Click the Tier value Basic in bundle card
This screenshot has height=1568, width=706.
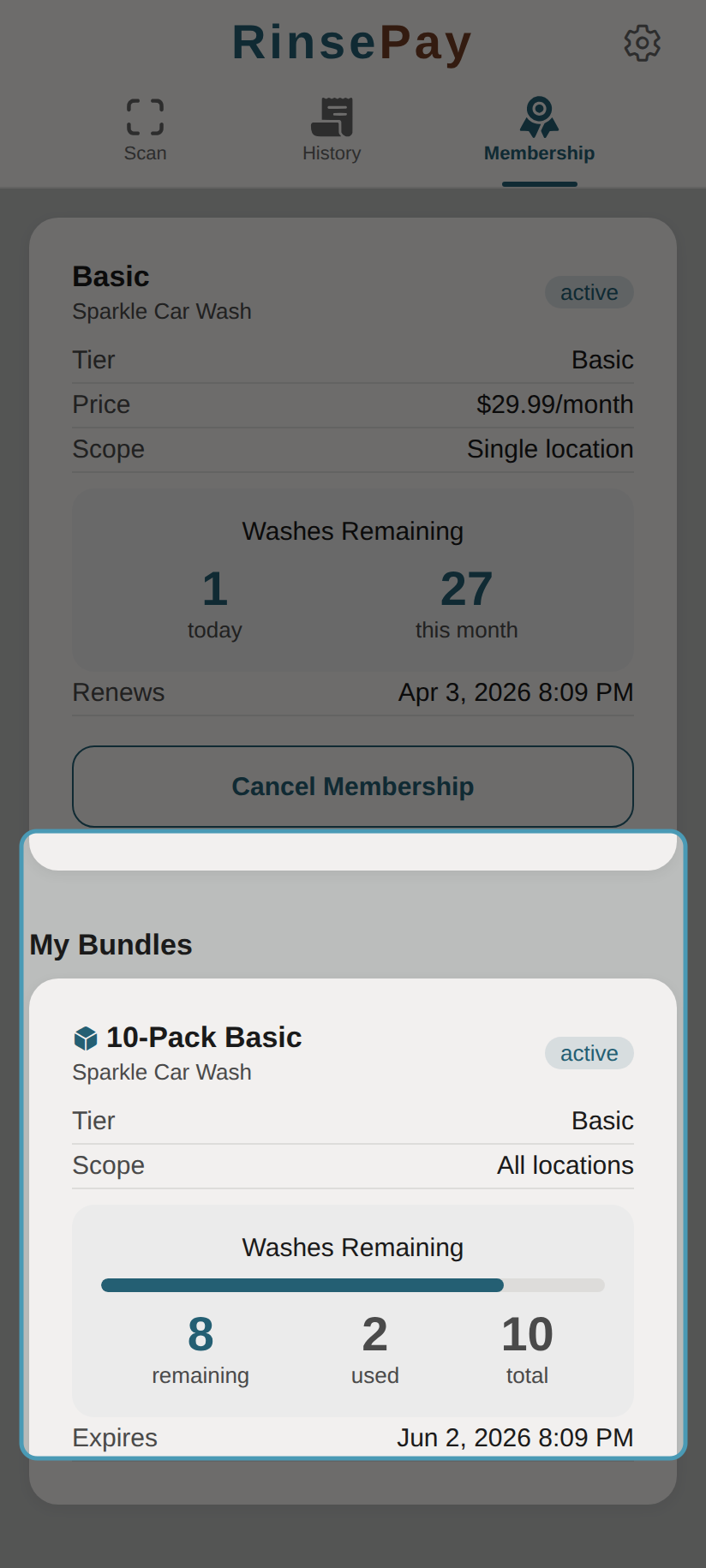pos(603,1121)
